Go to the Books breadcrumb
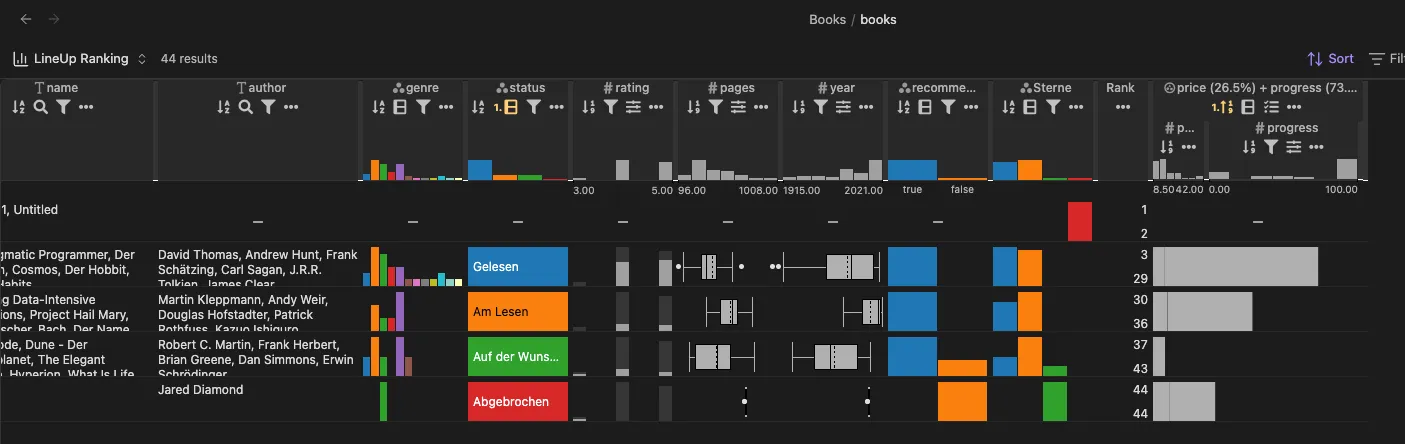 827,19
